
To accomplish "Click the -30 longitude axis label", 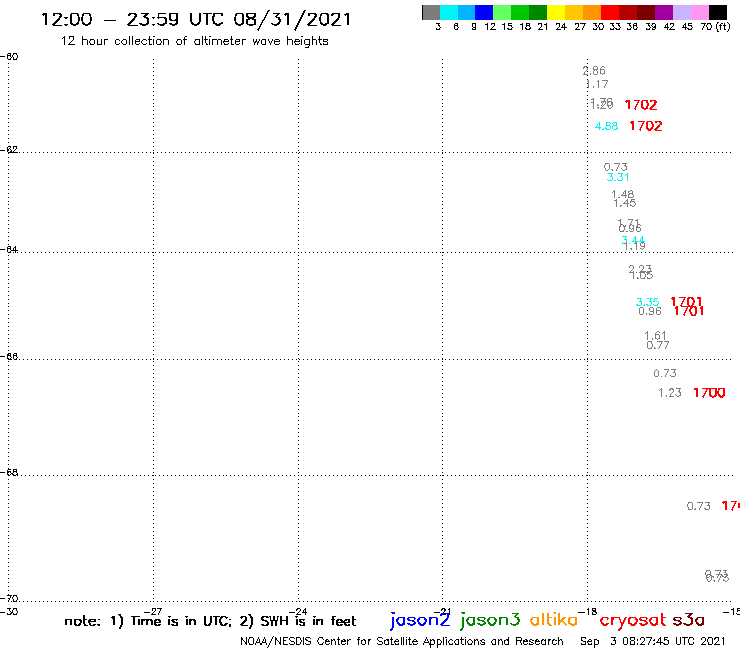I will pyautogui.click(x=9, y=612).
